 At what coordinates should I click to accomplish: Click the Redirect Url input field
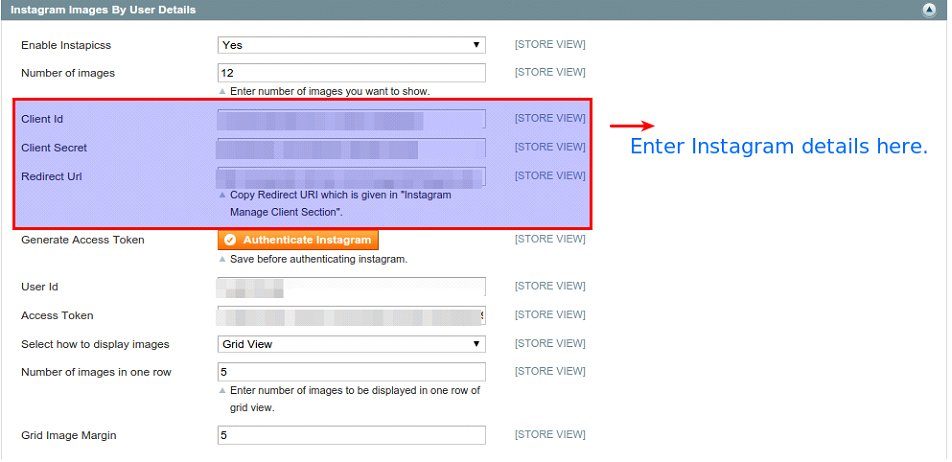tap(352, 176)
